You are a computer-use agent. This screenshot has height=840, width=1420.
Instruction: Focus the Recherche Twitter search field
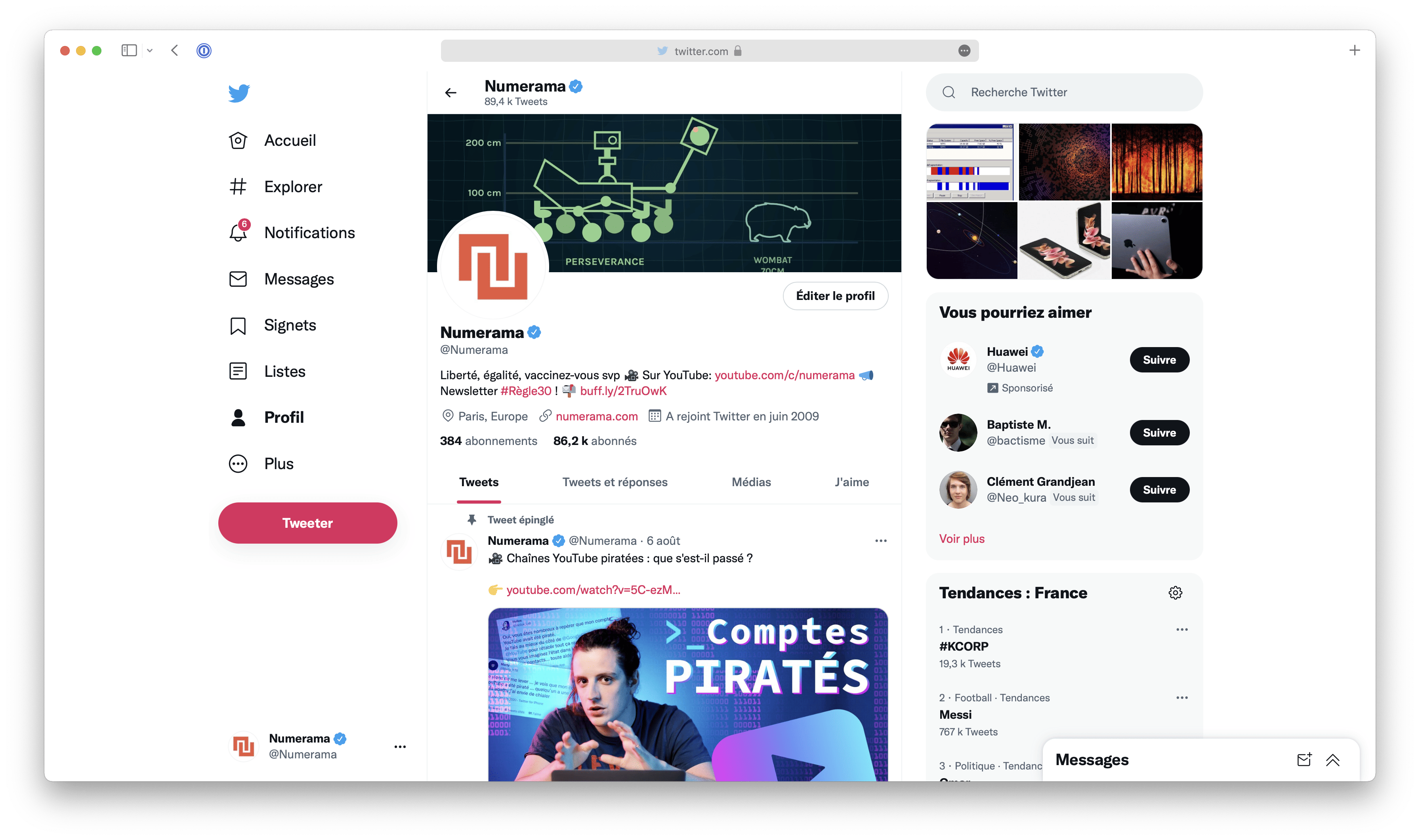(x=1064, y=92)
